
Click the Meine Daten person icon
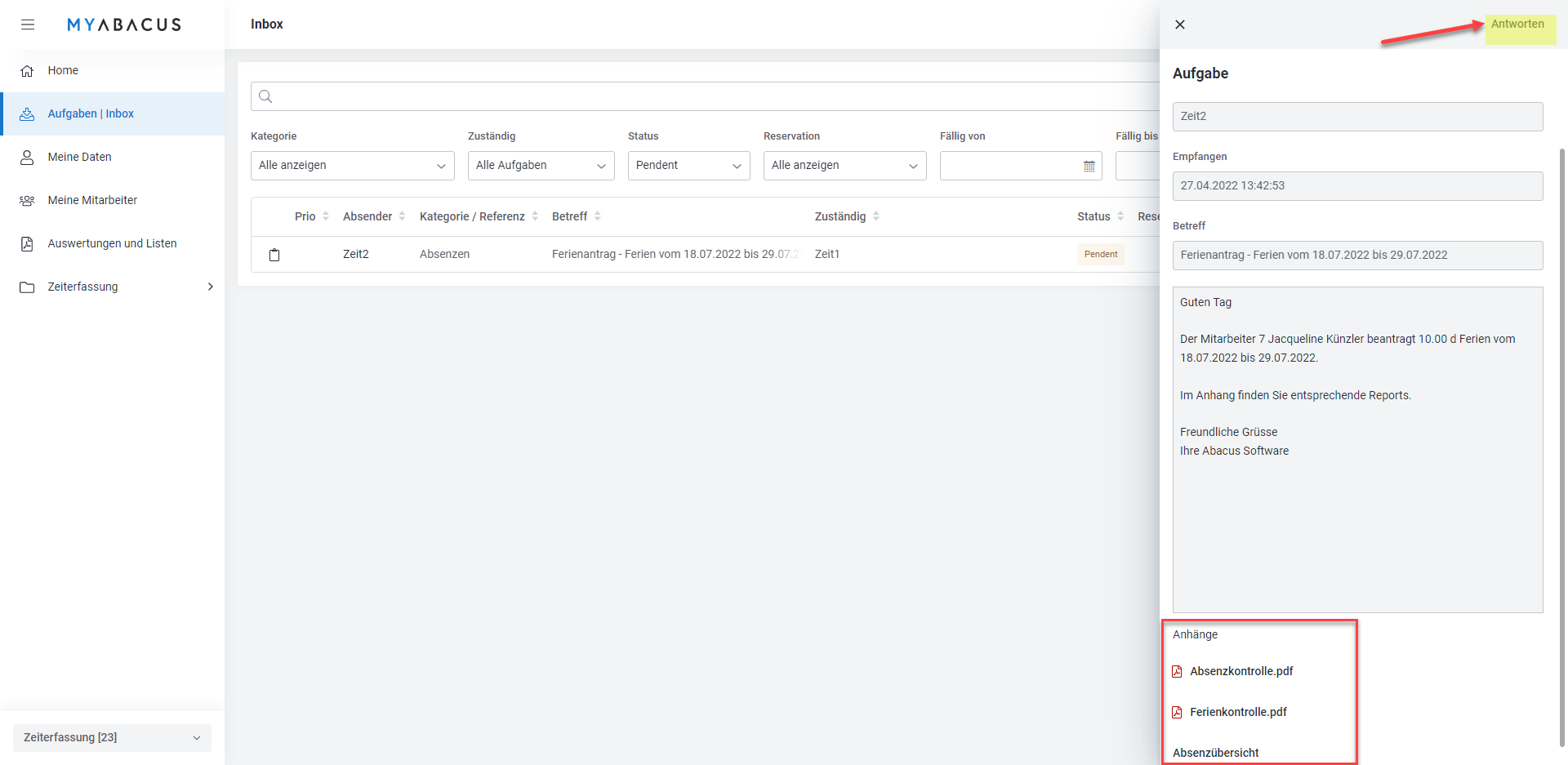coord(27,158)
